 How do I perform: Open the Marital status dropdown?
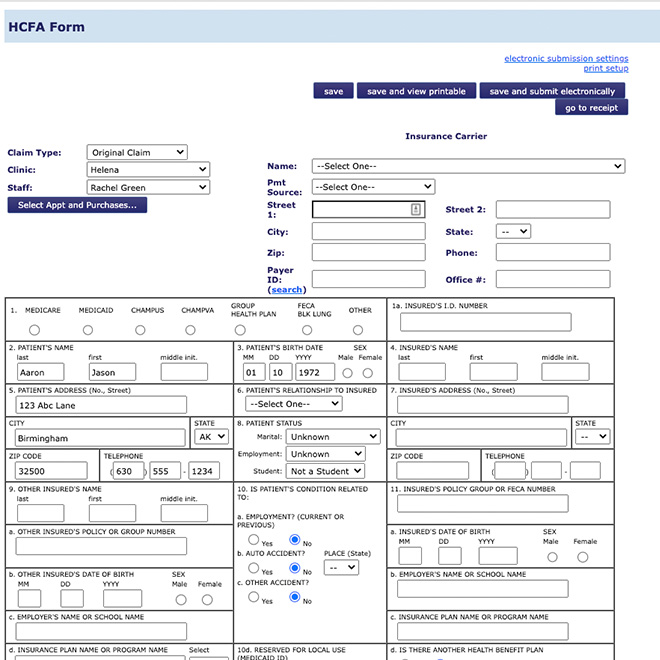click(333, 436)
